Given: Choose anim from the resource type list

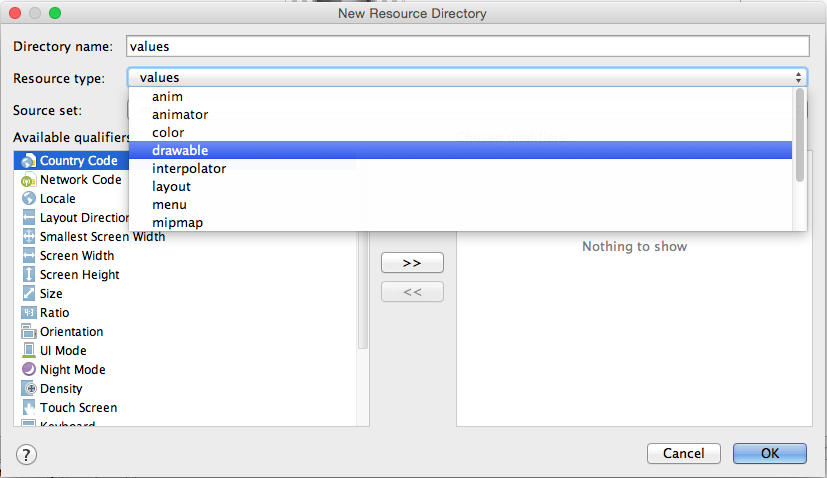Looking at the screenshot, I should pos(460,97).
